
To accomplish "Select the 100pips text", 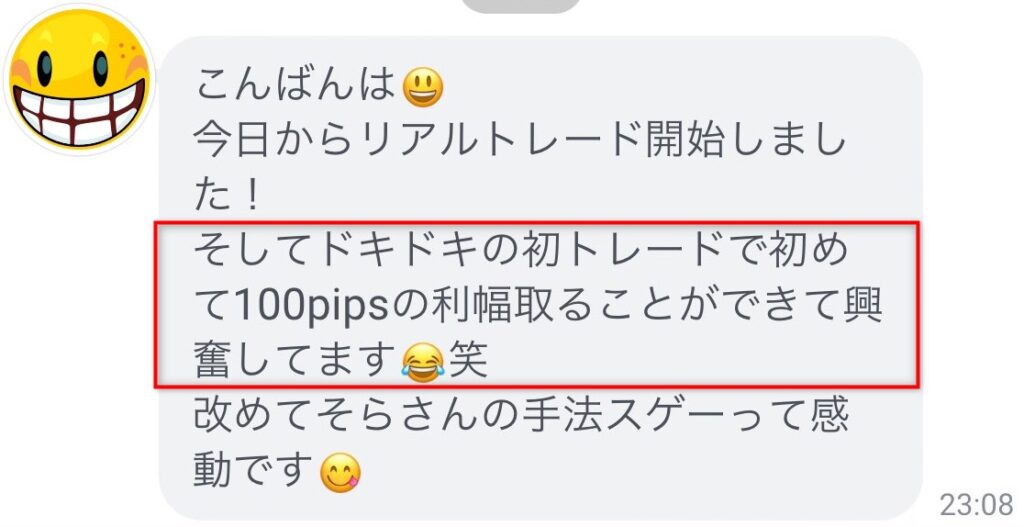I will click(311, 306).
